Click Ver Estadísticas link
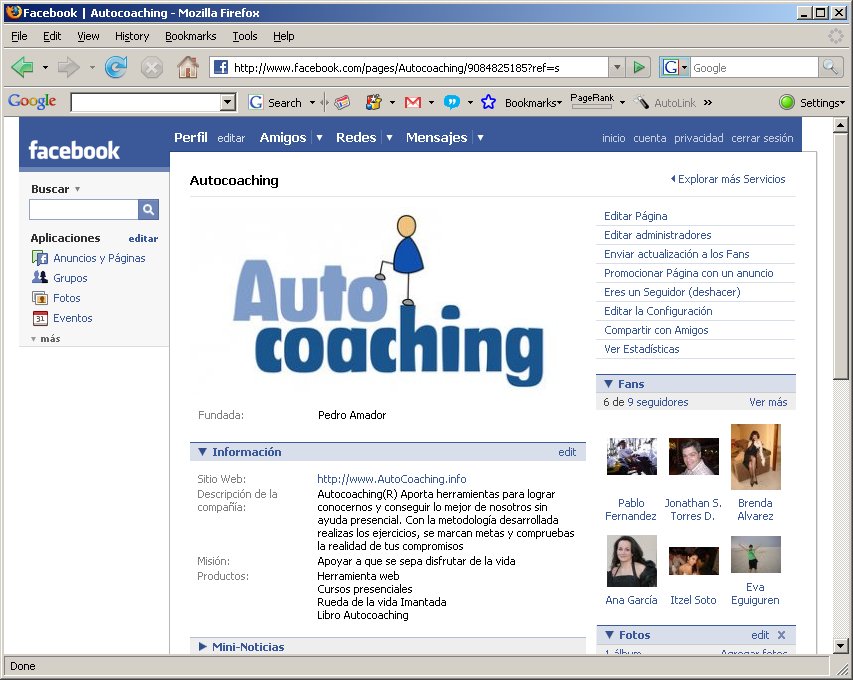Viewport: 853px width, 680px height. tap(641, 349)
